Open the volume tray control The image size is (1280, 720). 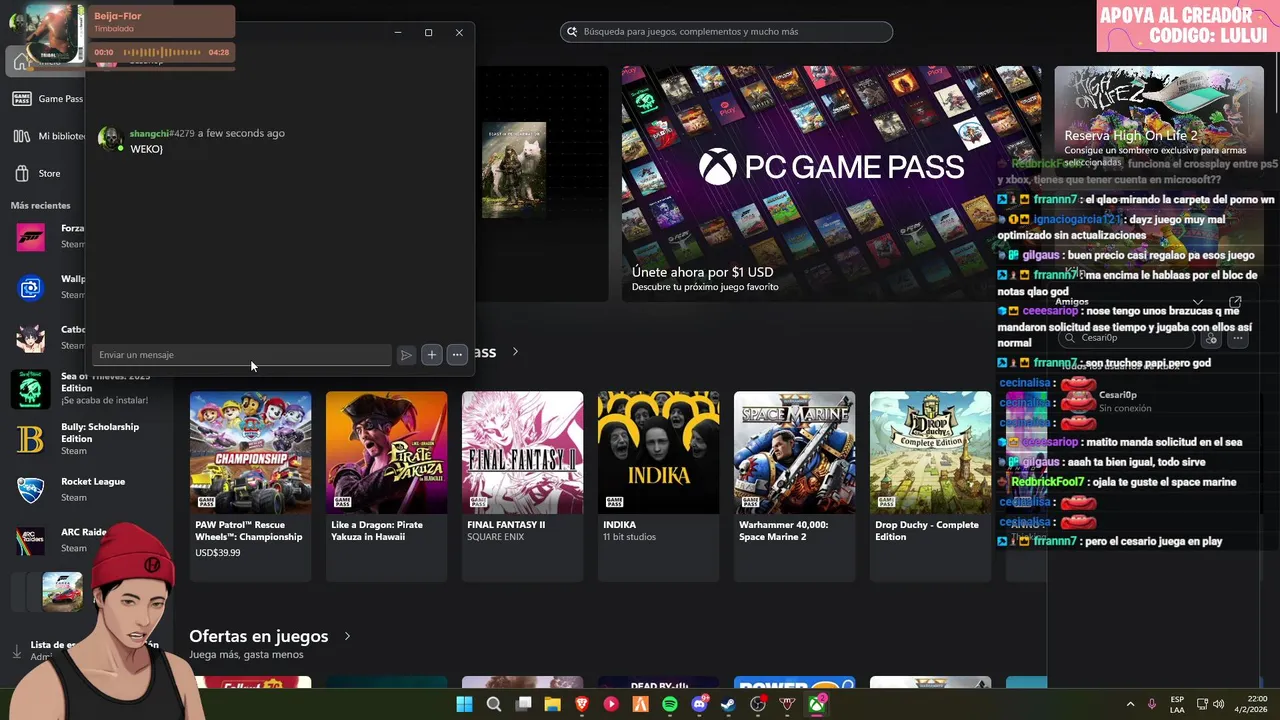coord(1218,704)
